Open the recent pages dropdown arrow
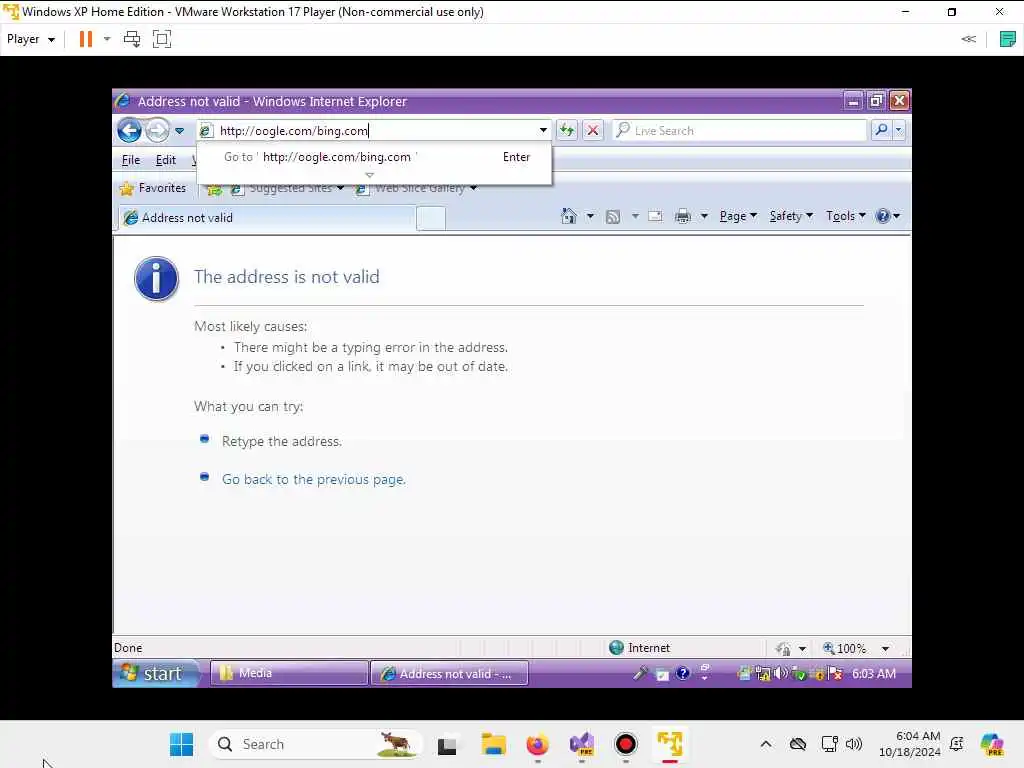Image resolution: width=1024 pixels, height=768 pixels. 180,131
